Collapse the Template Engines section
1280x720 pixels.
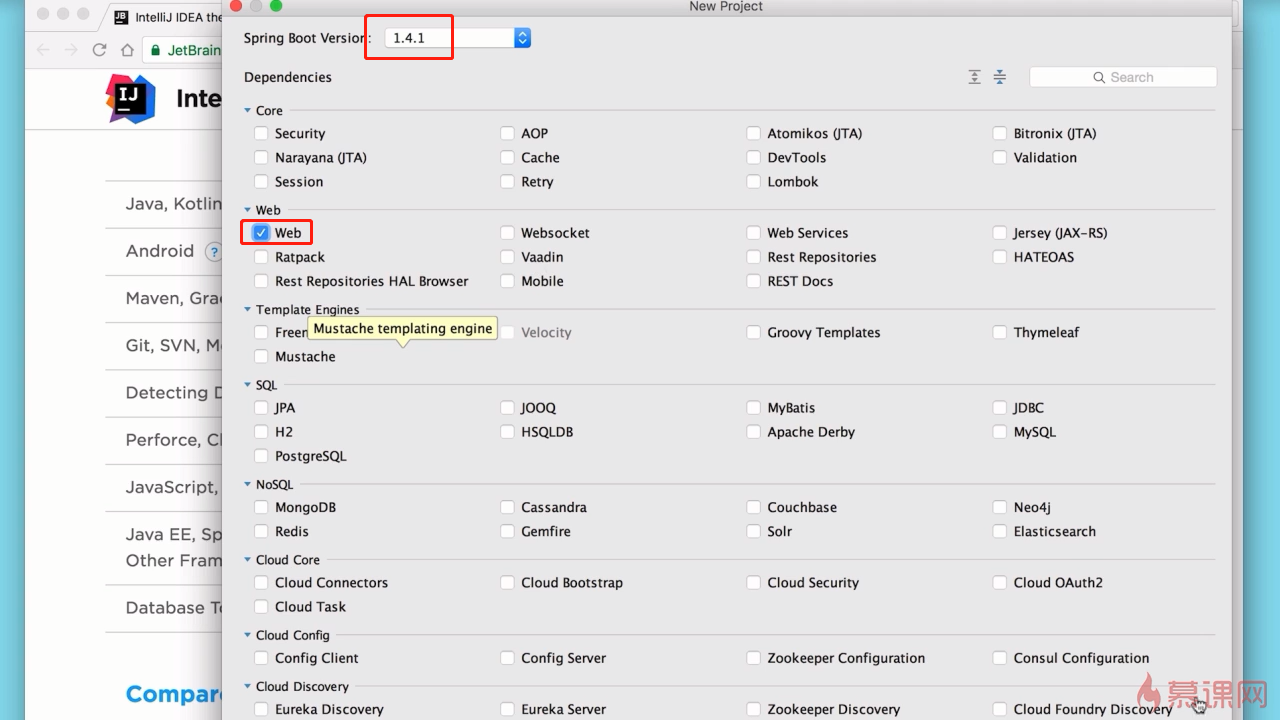point(248,310)
